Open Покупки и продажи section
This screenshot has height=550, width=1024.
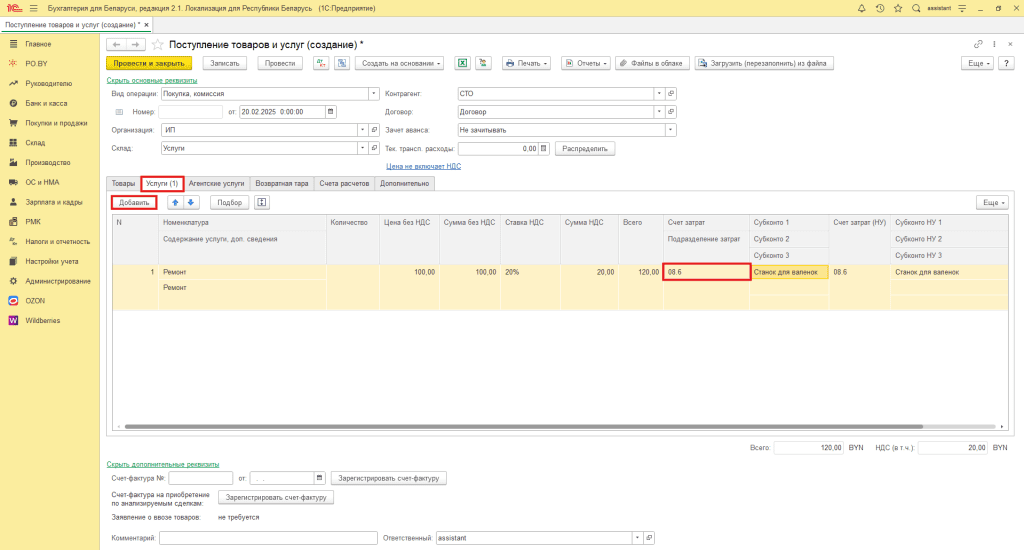tap(56, 123)
